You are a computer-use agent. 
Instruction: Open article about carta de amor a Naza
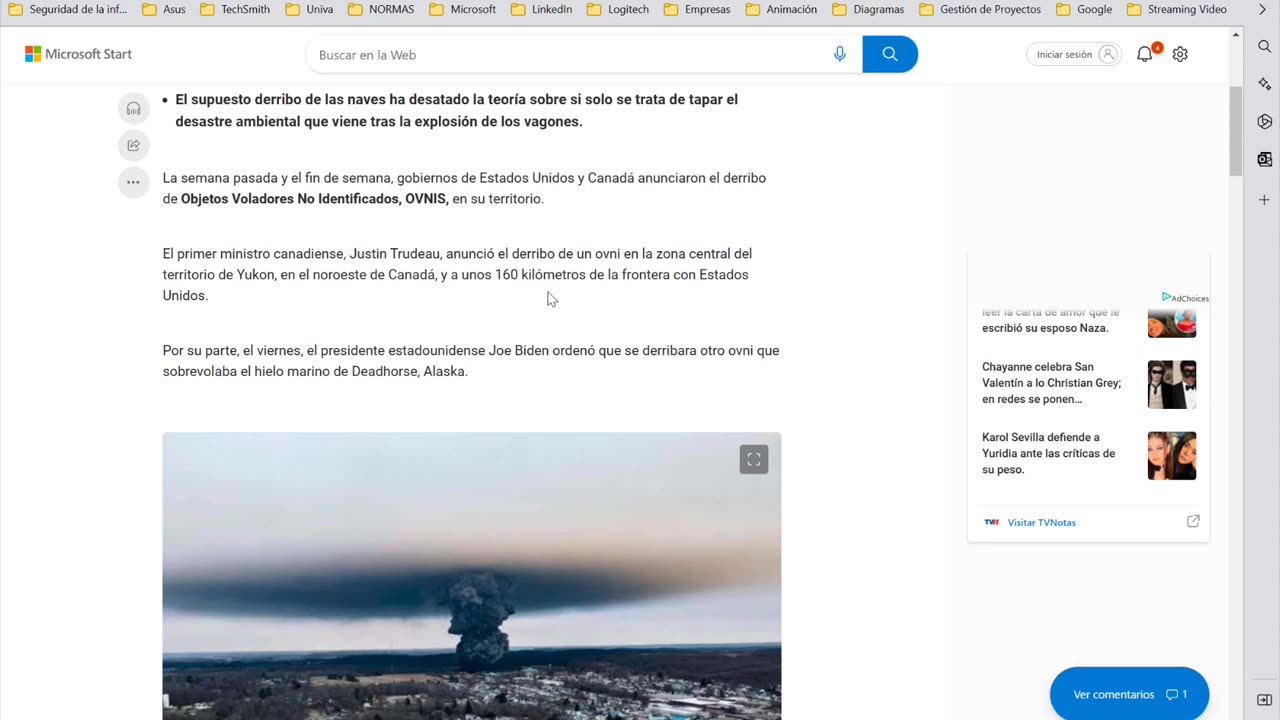point(1048,320)
